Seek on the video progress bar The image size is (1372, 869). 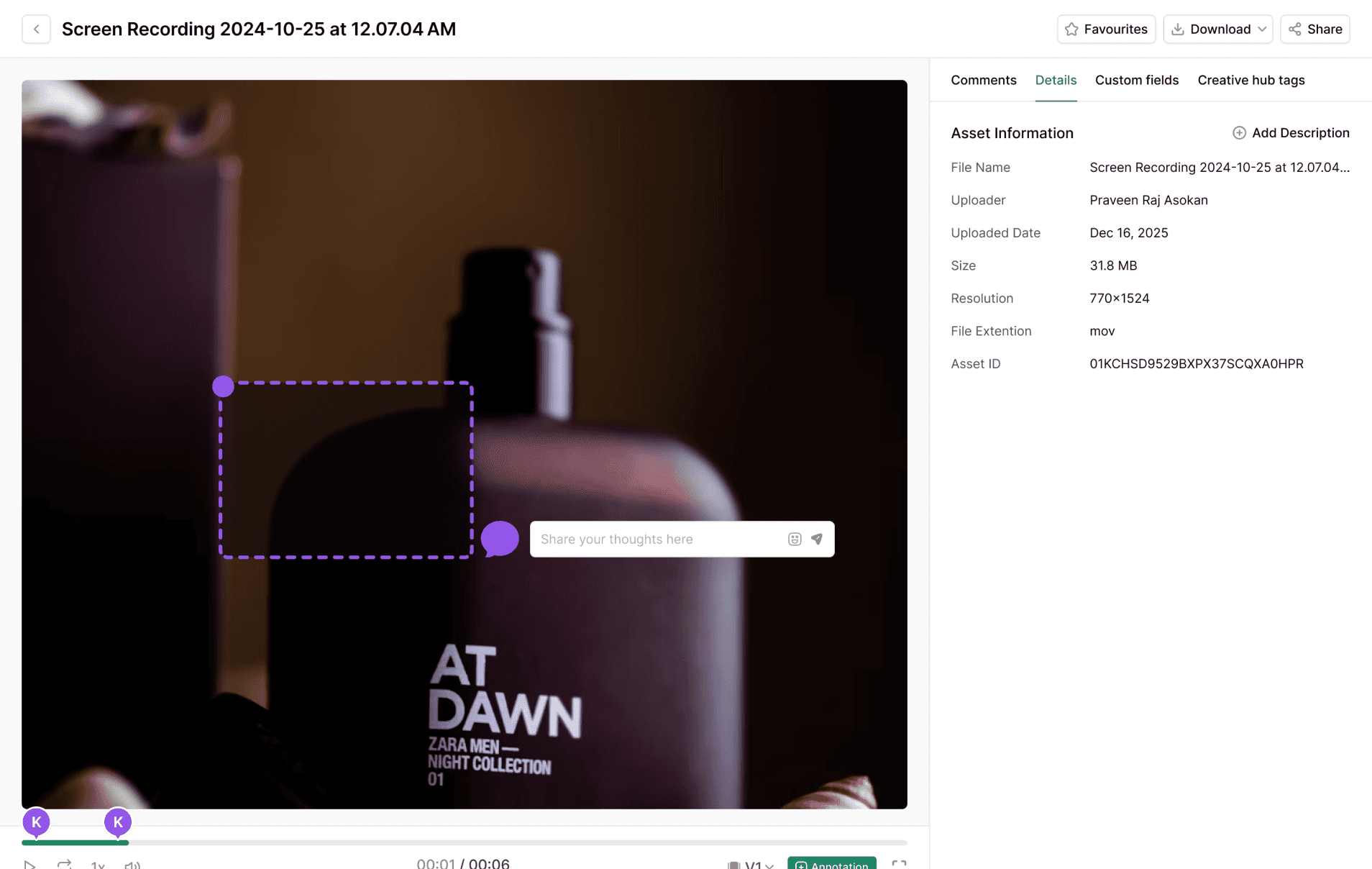pyautogui.click(x=465, y=842)
